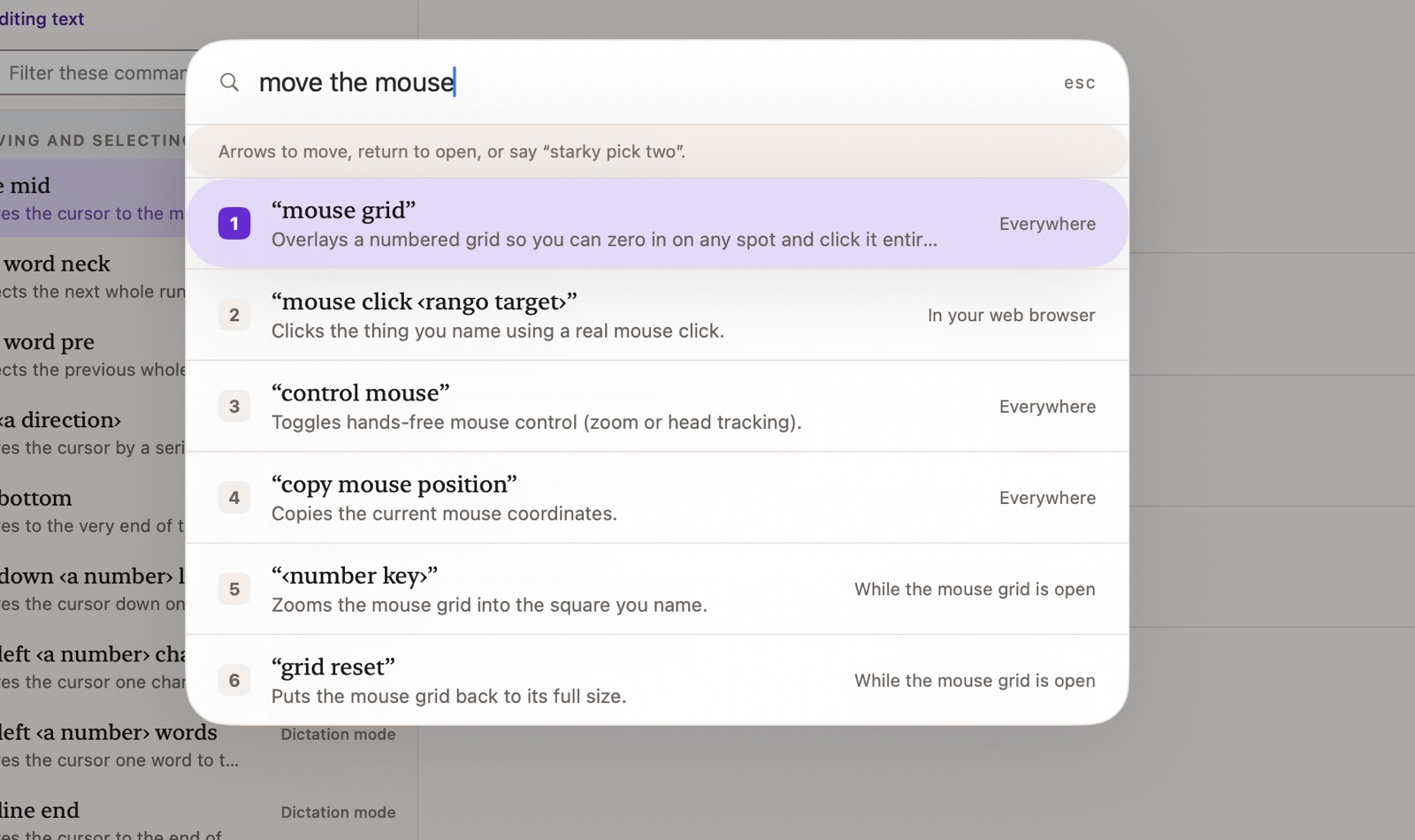The width and height of the screenshot is (1415, 840).
Task: Click 'Clicks the thing you name' description
Action: (x=497, y=331)
